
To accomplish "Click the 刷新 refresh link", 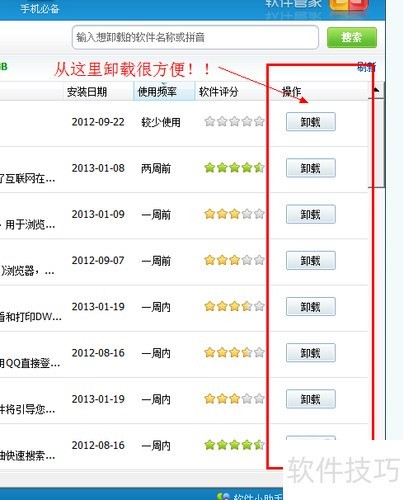I will (366, 67).
